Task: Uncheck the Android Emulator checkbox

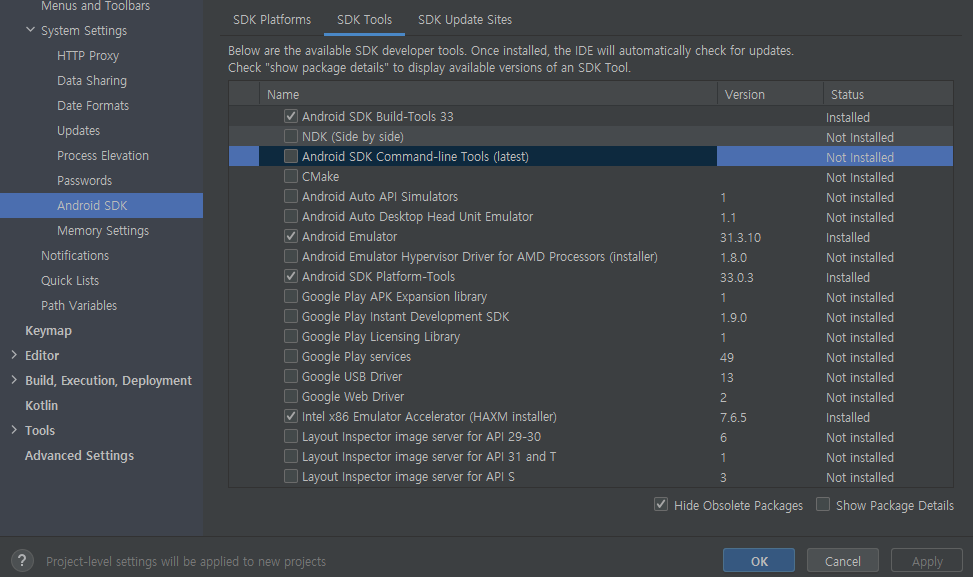Action: [x=290, y=236]
